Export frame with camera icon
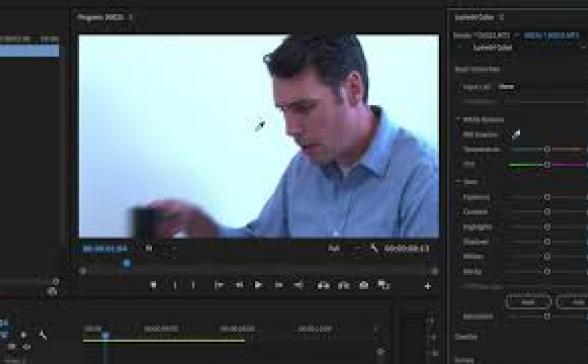The height and width of the screenshot is (364, 588). 363,285
